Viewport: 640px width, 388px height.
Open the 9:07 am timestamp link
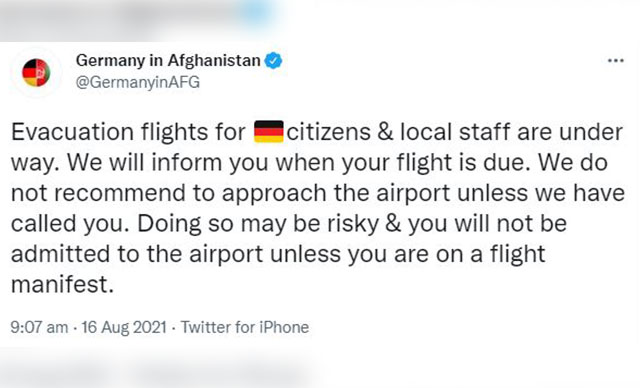[39, 327]
